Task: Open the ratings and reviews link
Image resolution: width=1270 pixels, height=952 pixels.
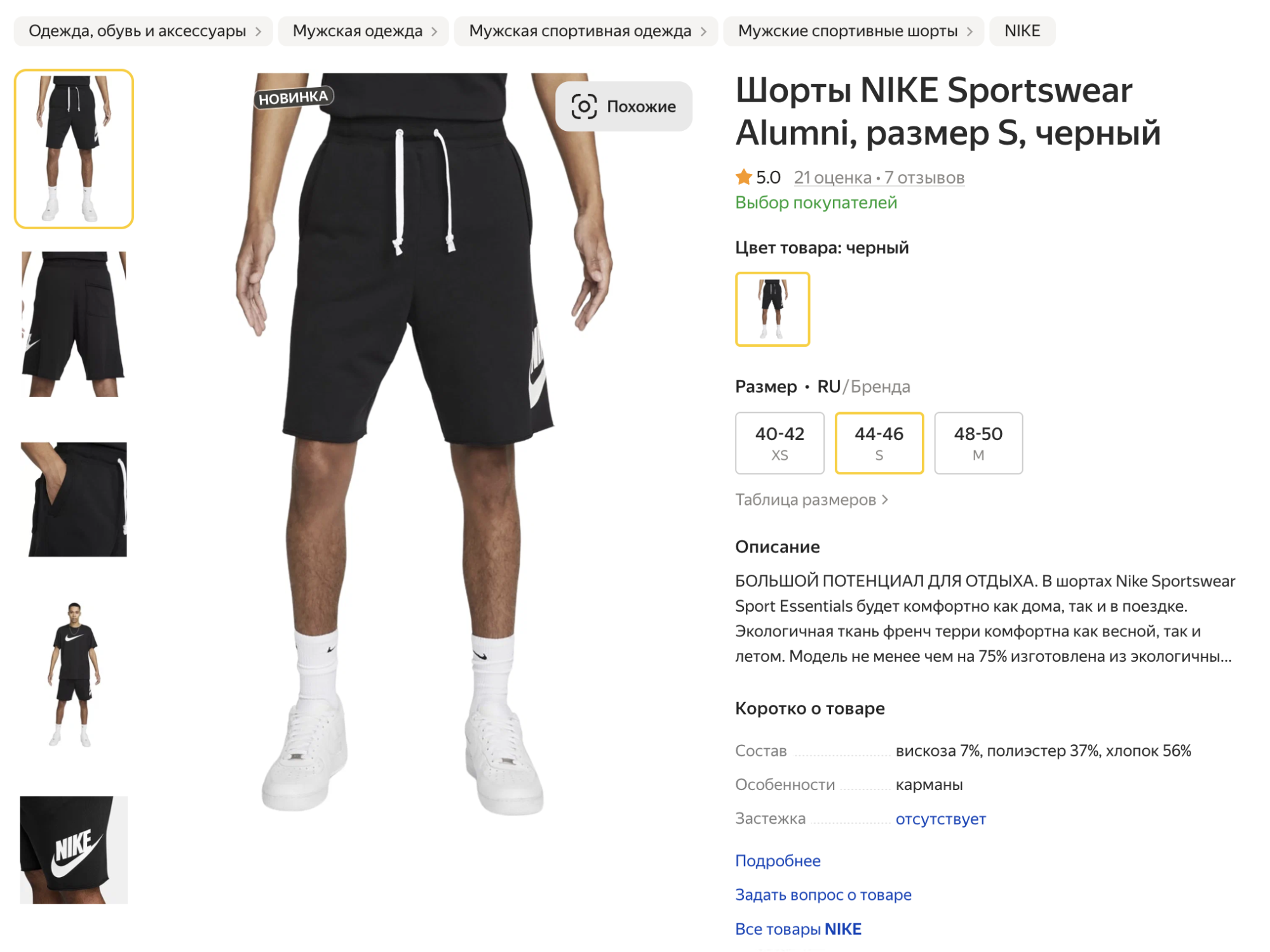Action: tap(879, 178)
